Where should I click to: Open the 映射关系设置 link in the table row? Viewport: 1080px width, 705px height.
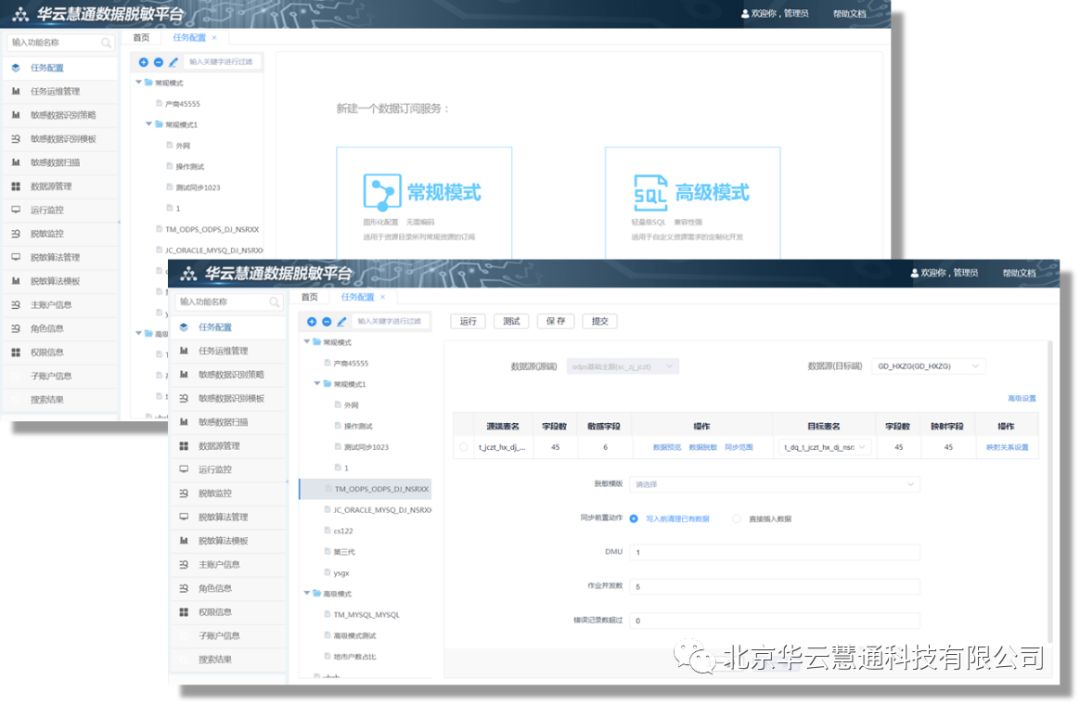(1007, 448)
